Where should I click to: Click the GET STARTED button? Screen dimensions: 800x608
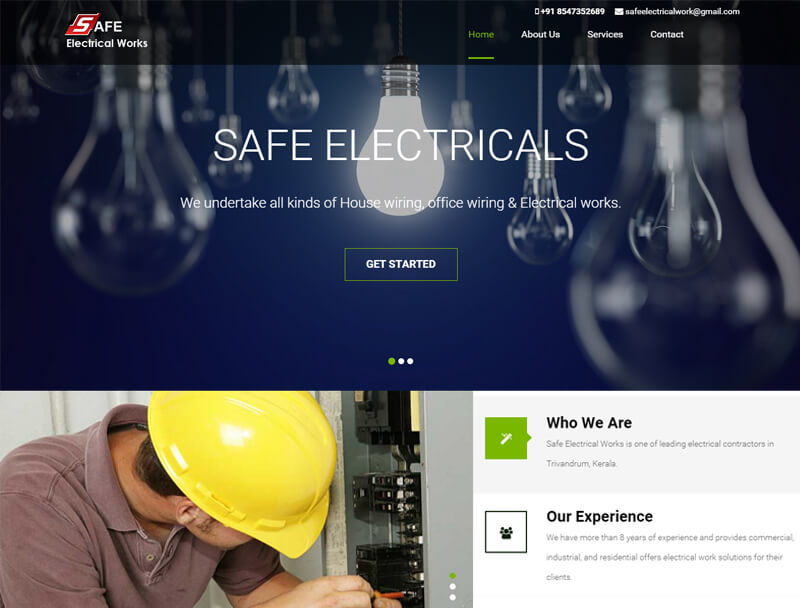401,264
